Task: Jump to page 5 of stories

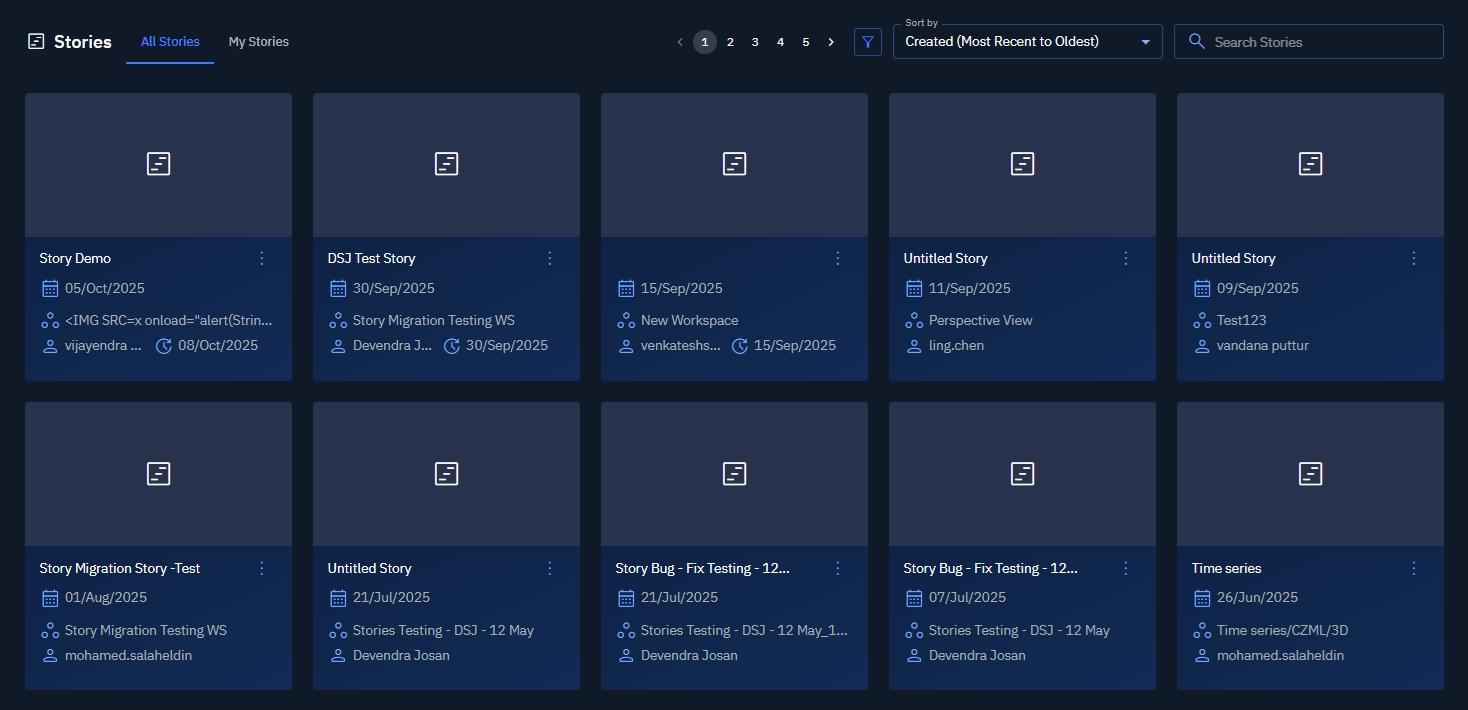Action: (x=806, y=42)
